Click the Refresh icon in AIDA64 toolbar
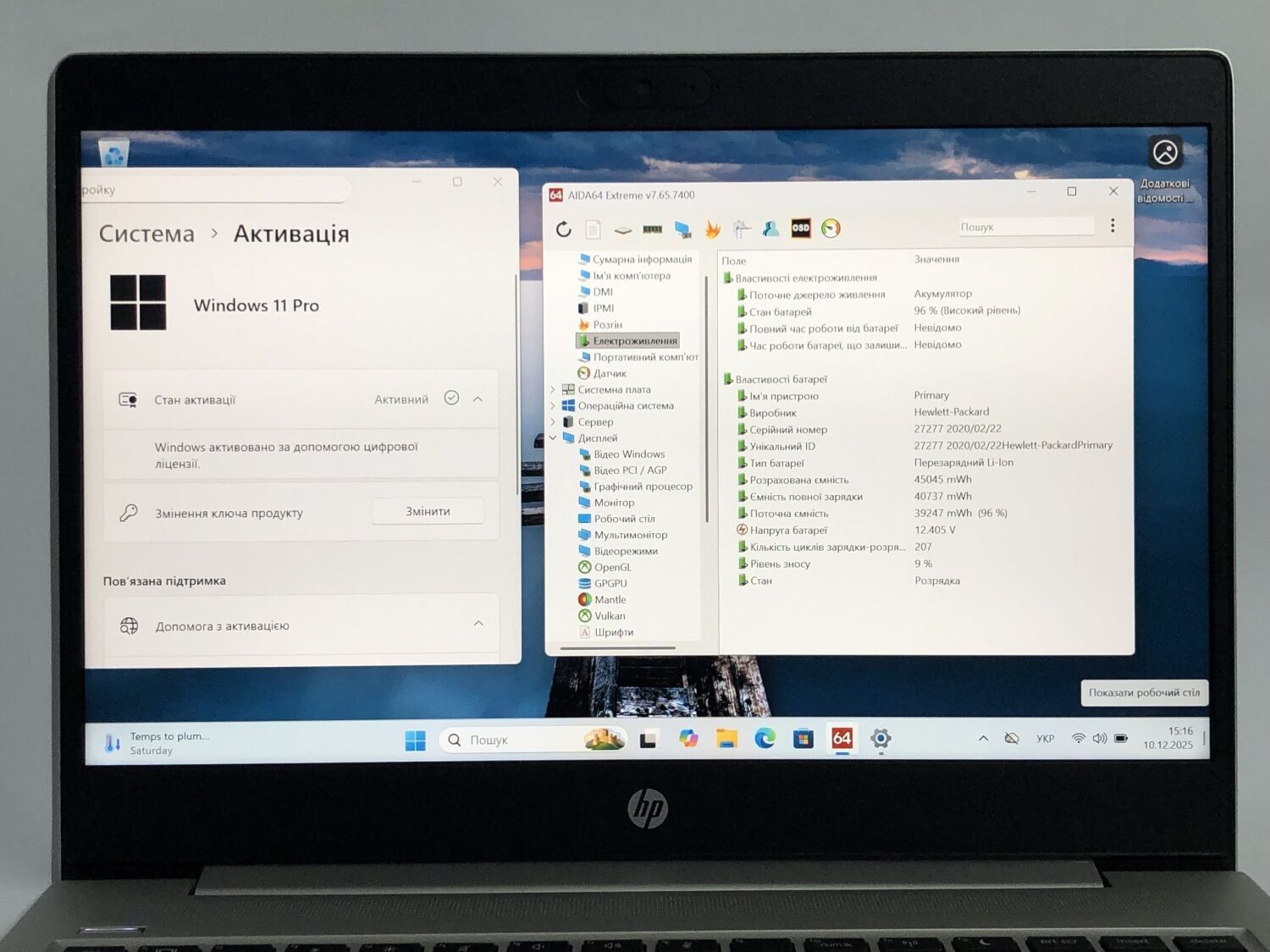1270x952 pixels. click(564, 228)
